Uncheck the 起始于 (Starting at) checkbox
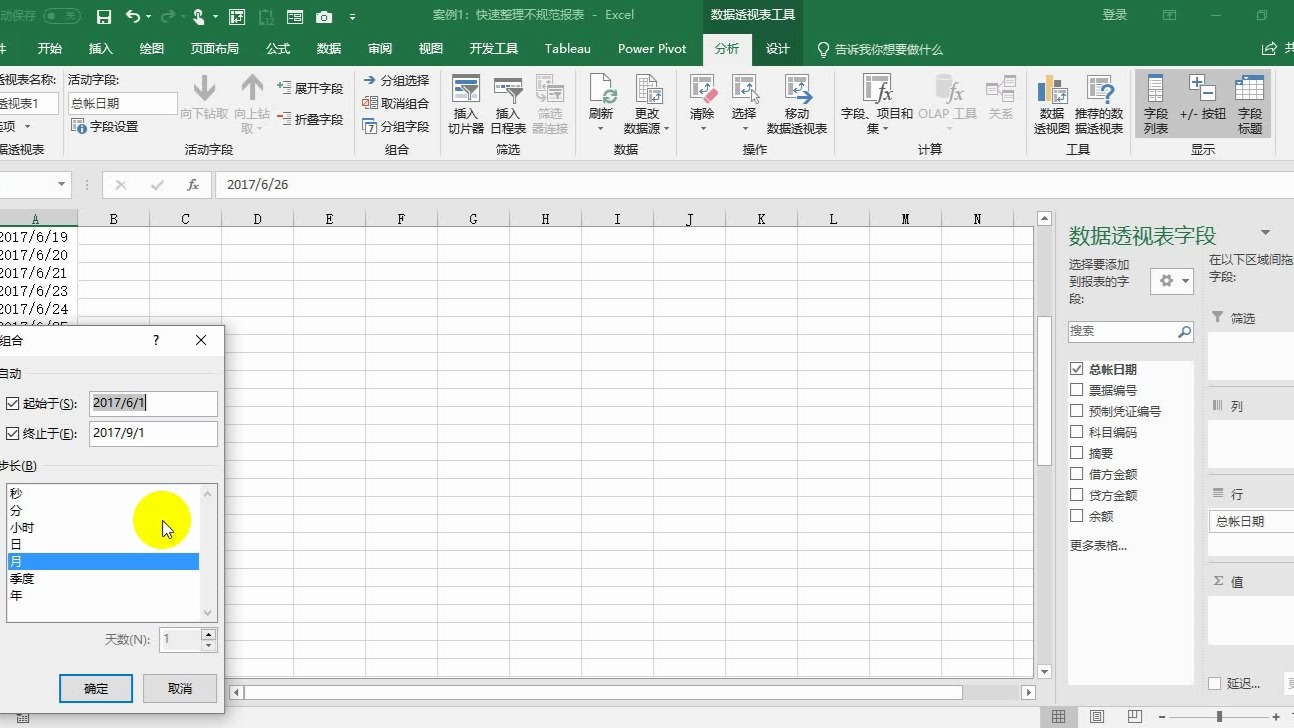Viewport: 1294px width, 728px height. tap(13, 404)
